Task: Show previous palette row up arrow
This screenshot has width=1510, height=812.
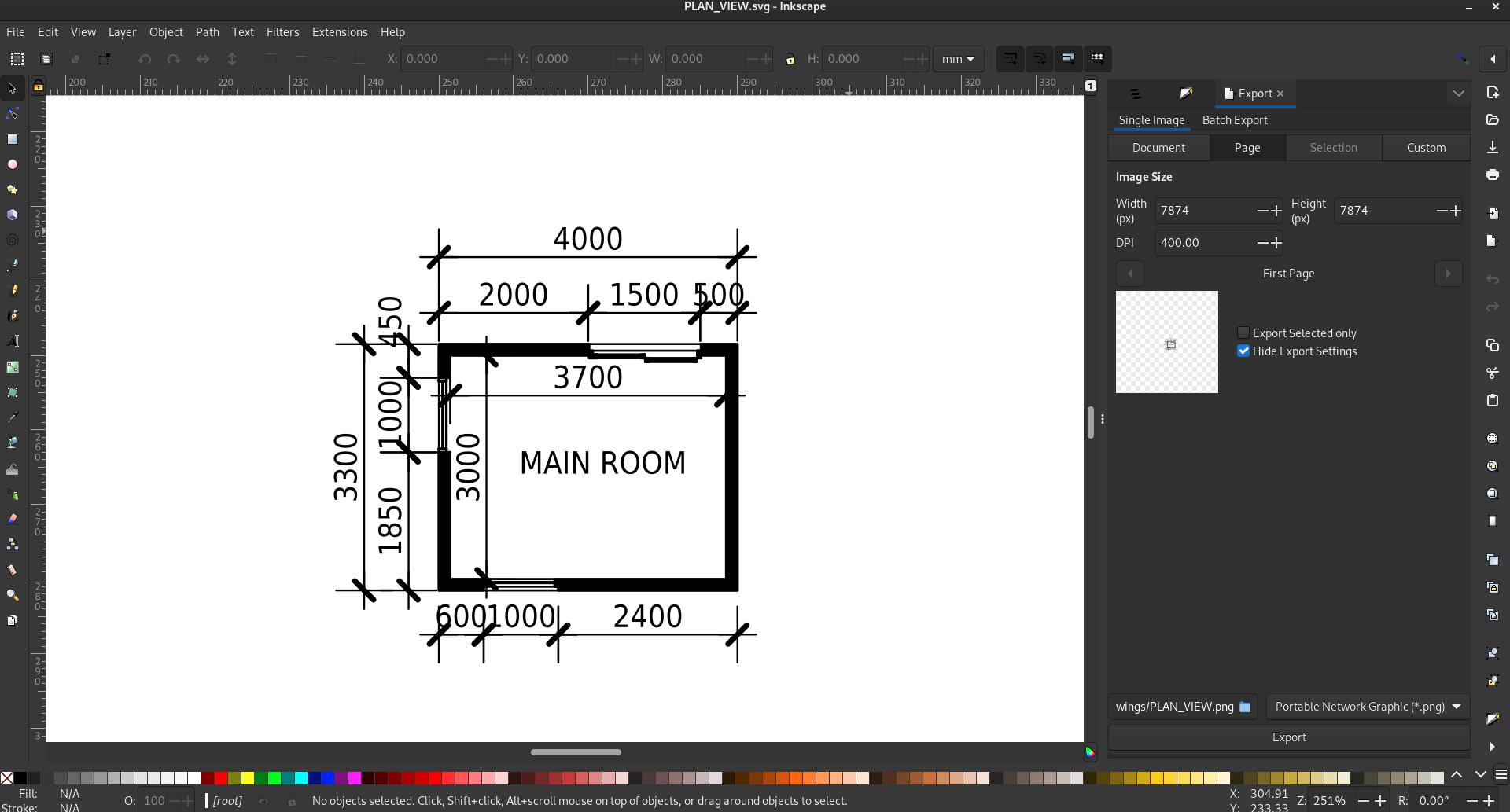Action: [1457, 775]
